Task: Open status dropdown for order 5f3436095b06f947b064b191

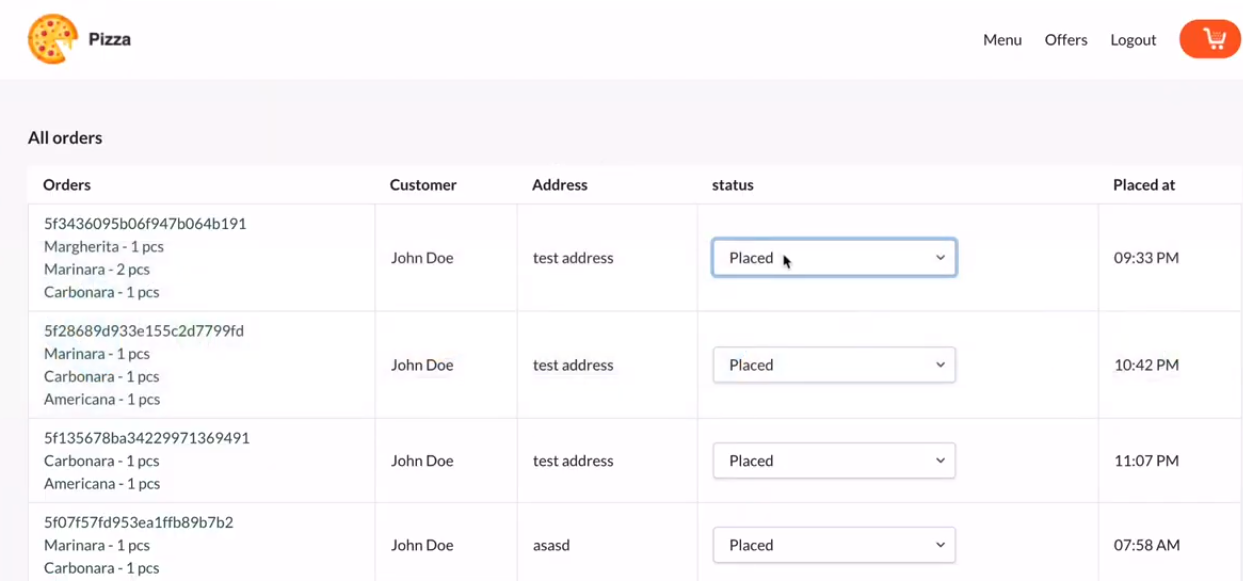Action: tap(834, 258)
